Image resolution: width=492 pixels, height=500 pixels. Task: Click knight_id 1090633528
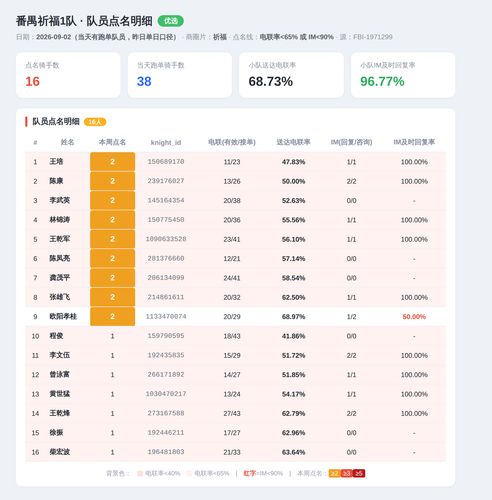point(166,239)
